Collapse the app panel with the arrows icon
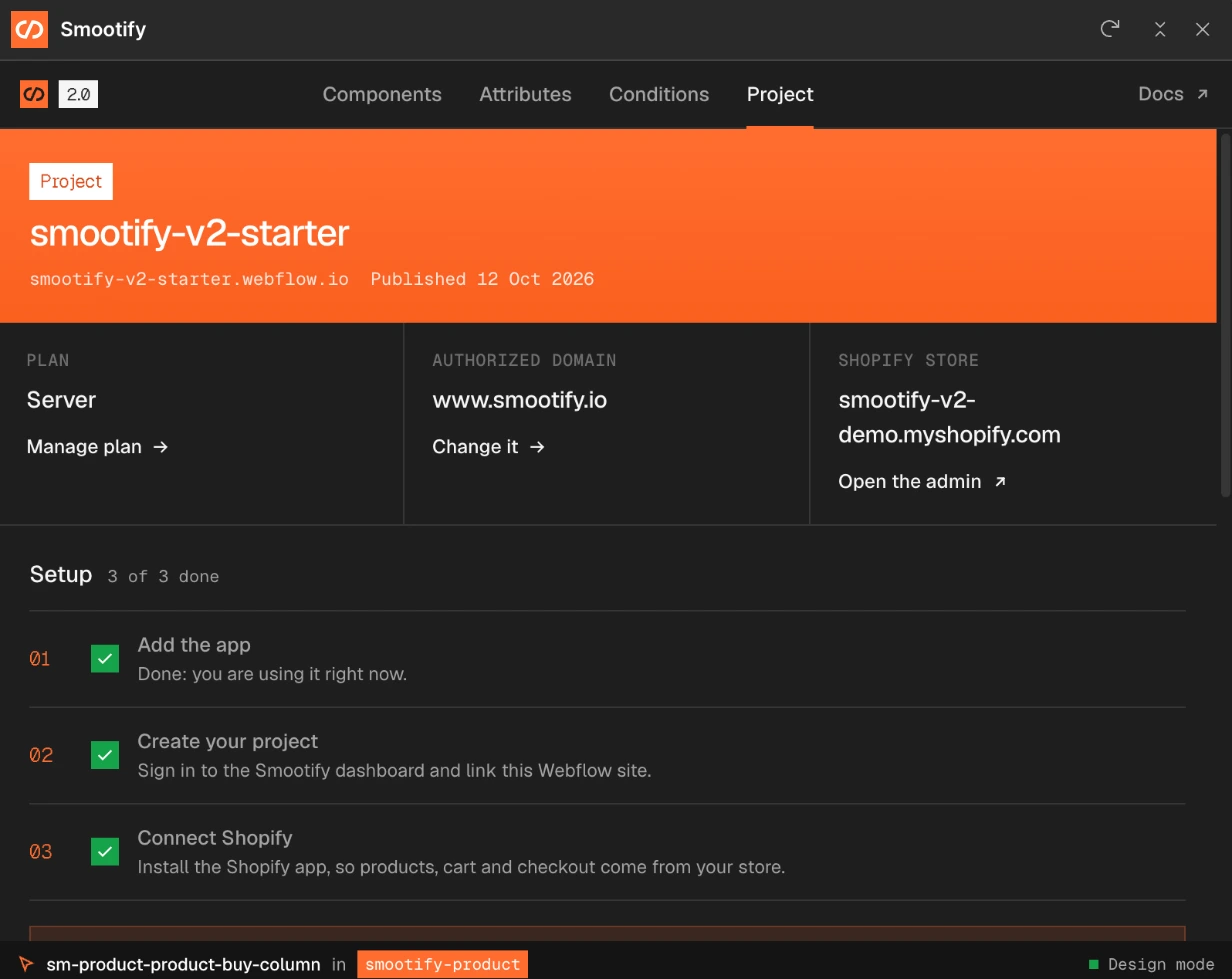The image size is (1232, 979). click(x=1160, y=29)
